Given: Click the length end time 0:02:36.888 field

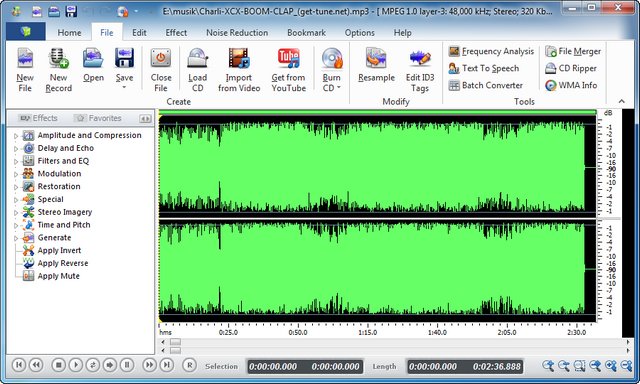Looking at the screenshot, I should [x=497, y=366].
